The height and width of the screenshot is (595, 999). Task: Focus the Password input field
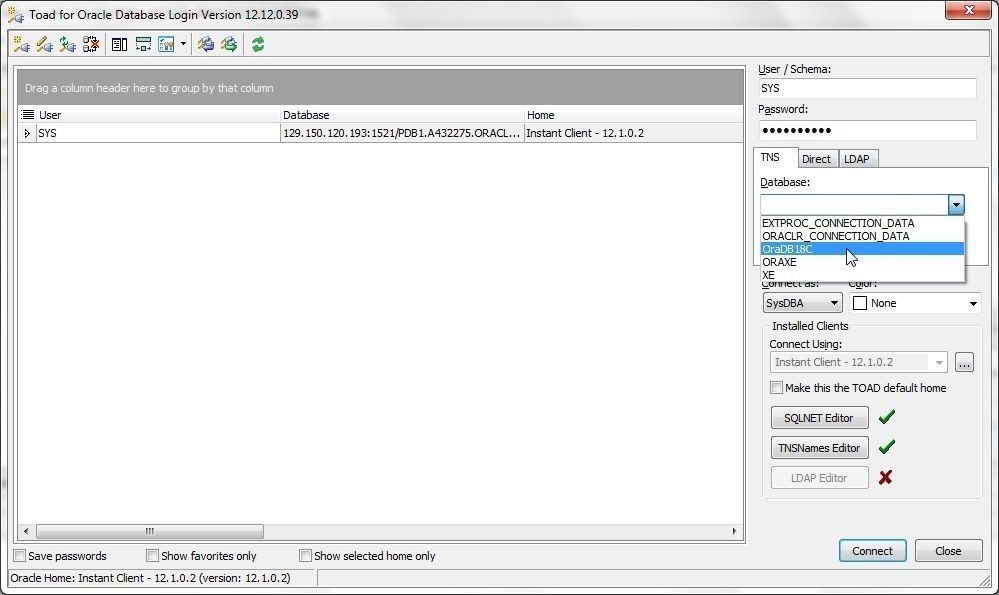(867, 130)
